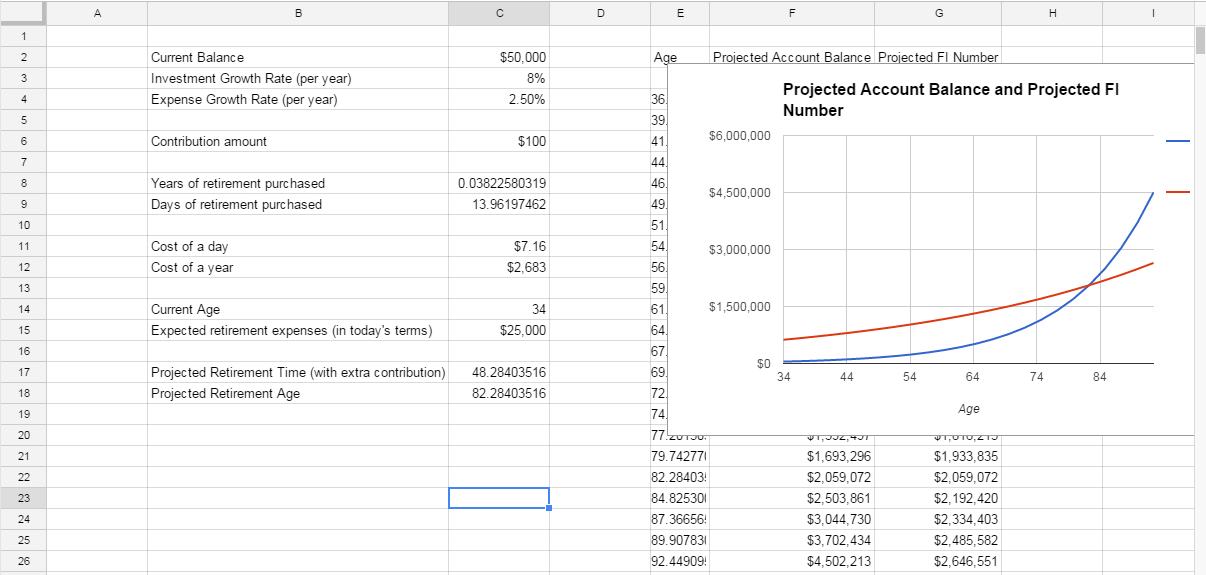Click the italic 'Age' axis title in chart

click(x=968, y=409)
